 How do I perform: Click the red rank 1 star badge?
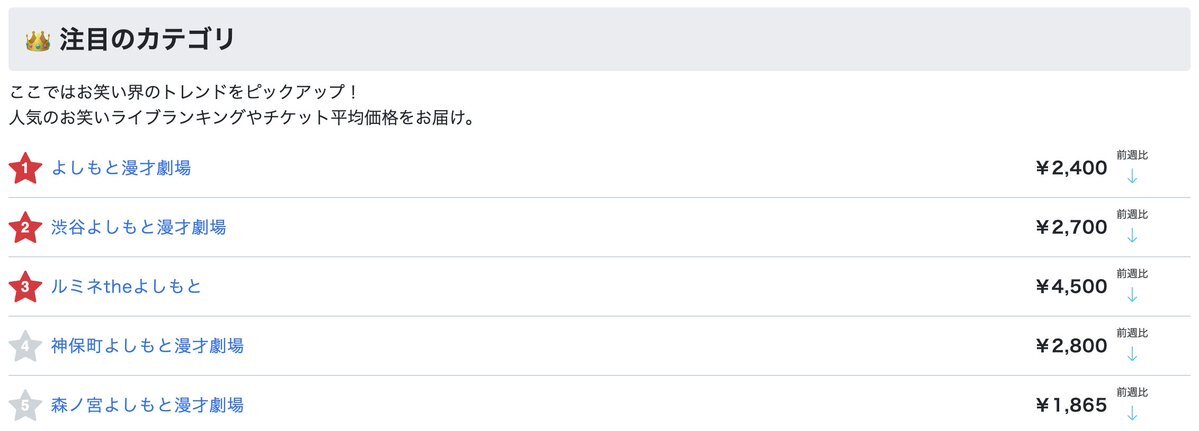(x=25, y=168)
